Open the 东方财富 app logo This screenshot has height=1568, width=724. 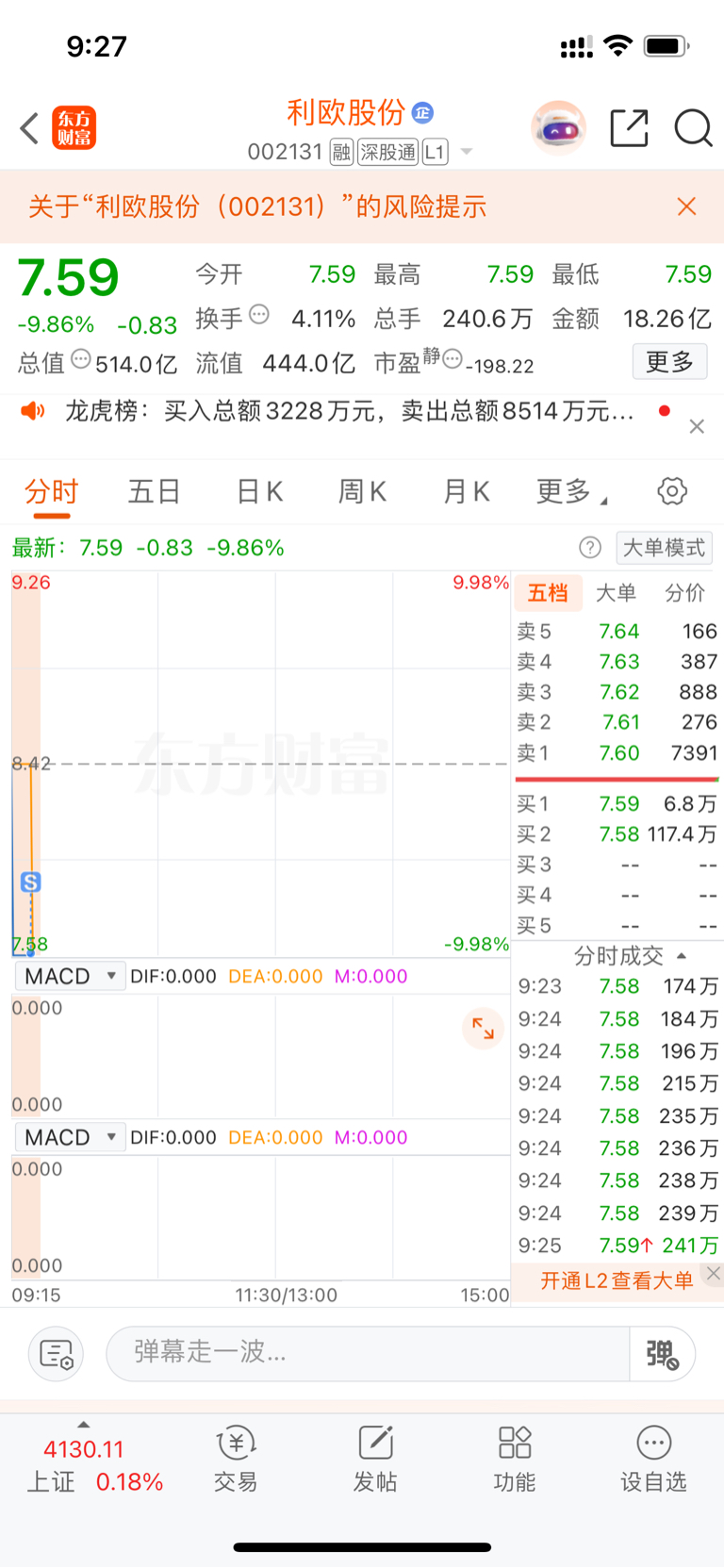point(74,128)
